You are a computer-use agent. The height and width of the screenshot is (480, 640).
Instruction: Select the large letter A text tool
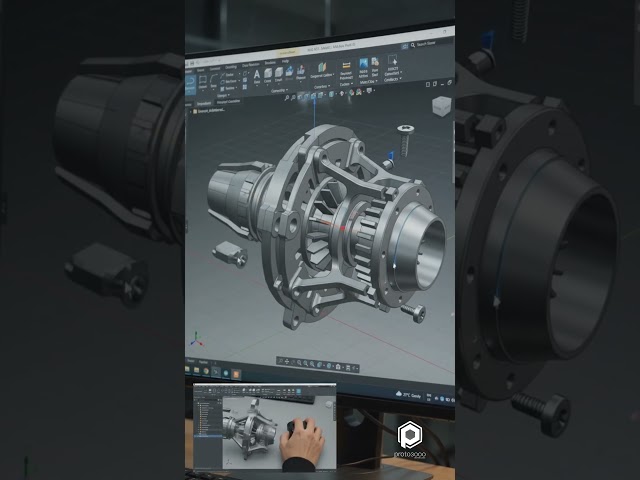[256, 75]
